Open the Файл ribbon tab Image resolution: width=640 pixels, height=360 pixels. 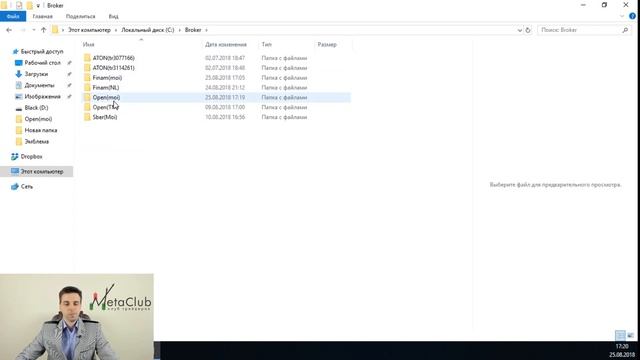click(x=13, y=16)
